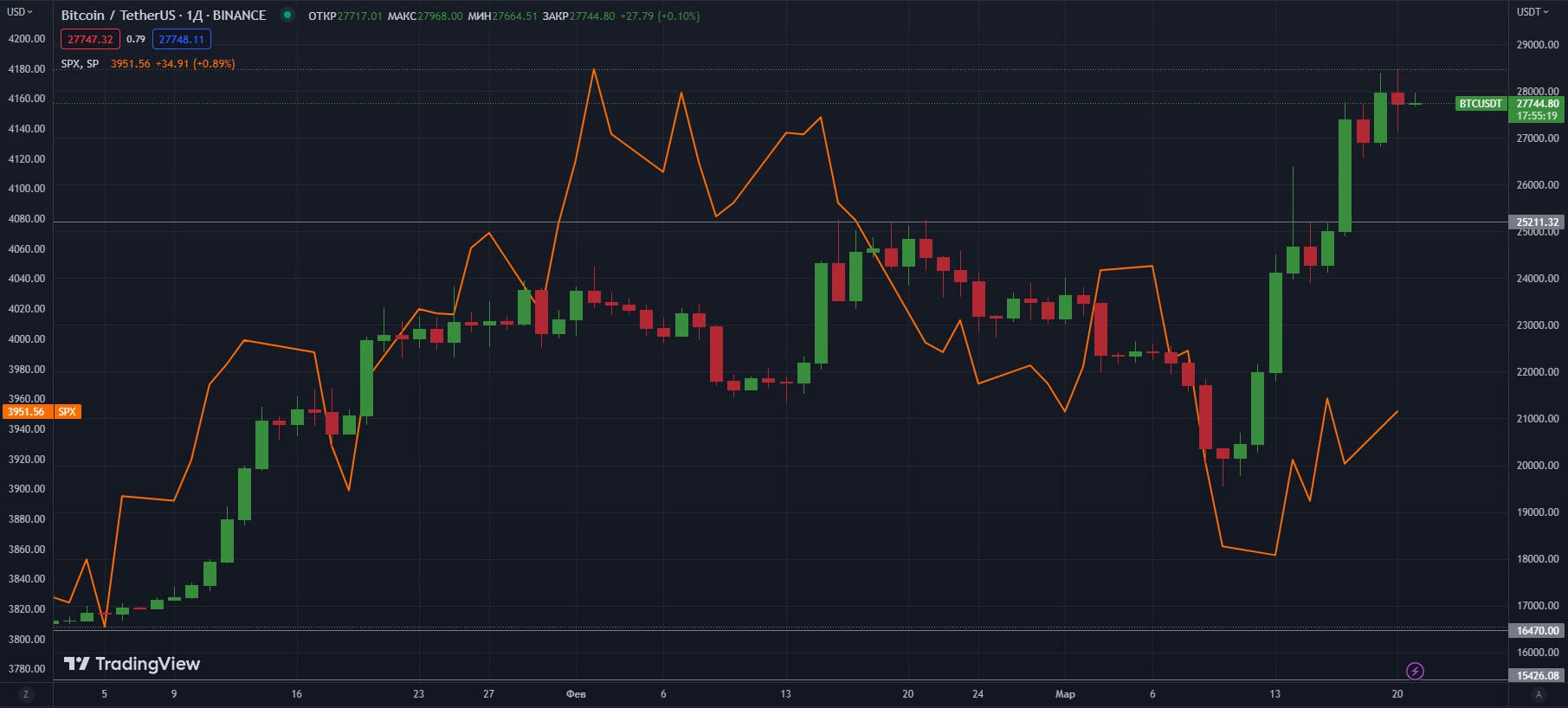The image size is (1568, 708).
Task: Click the 3780.00 label on left price scale
Action: [26, 669]
